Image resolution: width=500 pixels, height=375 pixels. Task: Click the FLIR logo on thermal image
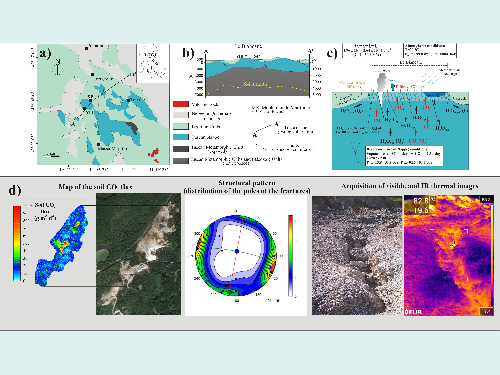click(x=413, y=312)
